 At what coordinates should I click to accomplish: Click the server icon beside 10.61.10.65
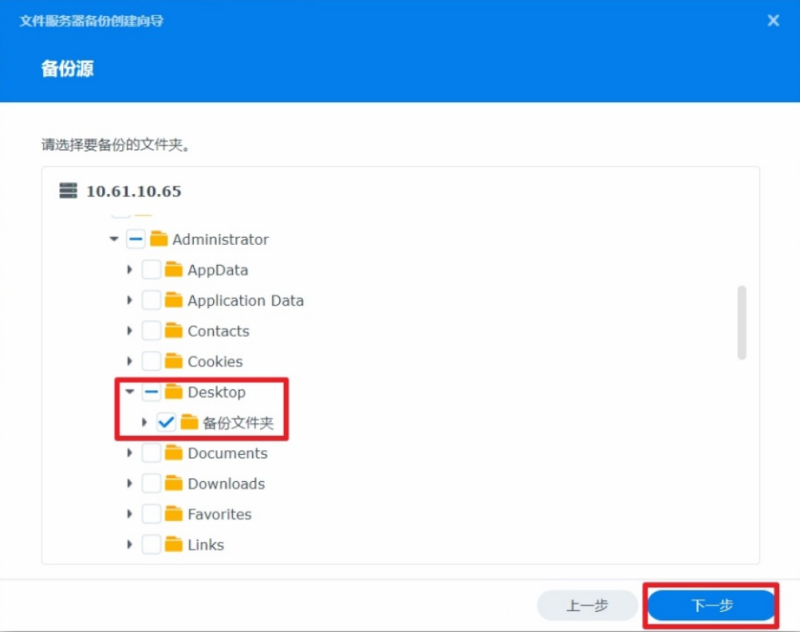(68, 191)
